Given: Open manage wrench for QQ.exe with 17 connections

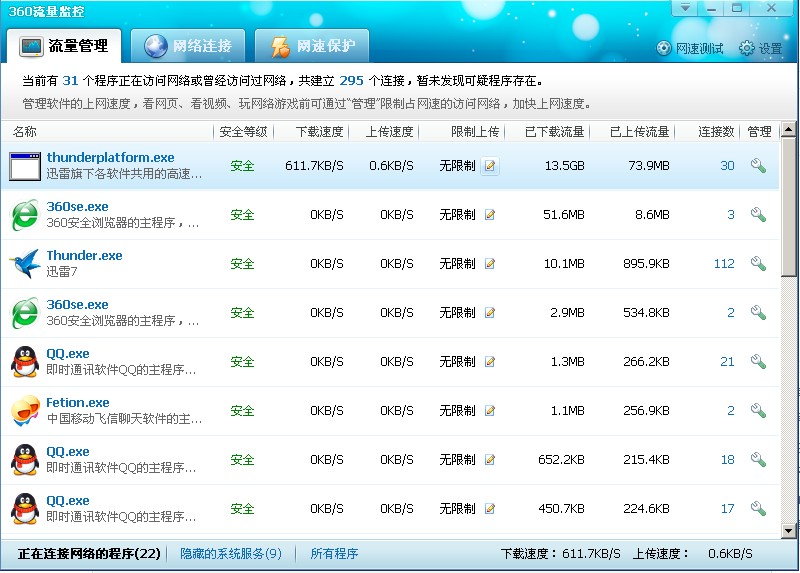Looking at the screenshot, I should coord(758,508).
